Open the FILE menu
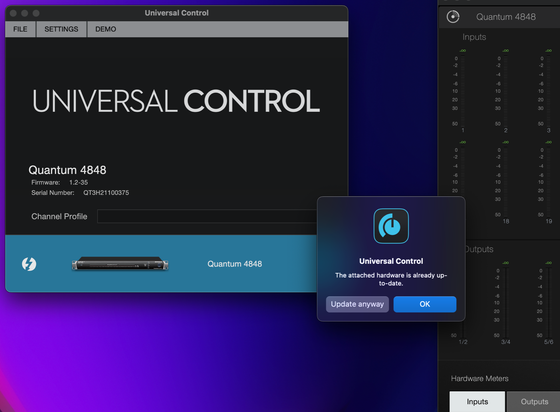This screenshot has width=560, height=412. click(20, 29)
